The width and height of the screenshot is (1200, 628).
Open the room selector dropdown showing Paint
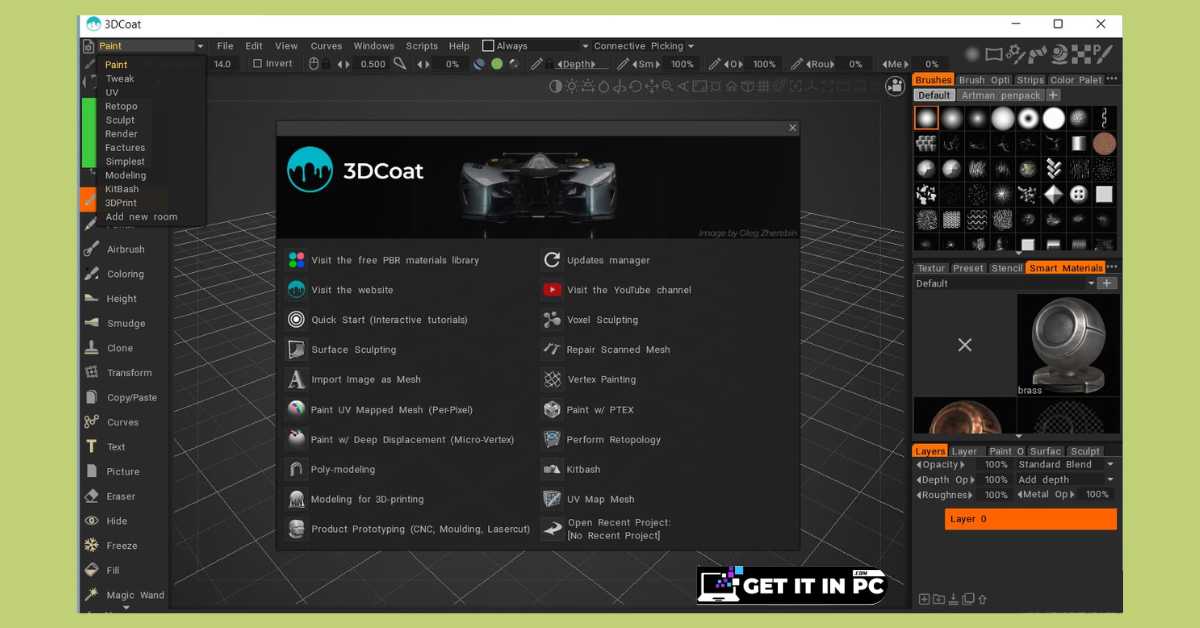150,46
